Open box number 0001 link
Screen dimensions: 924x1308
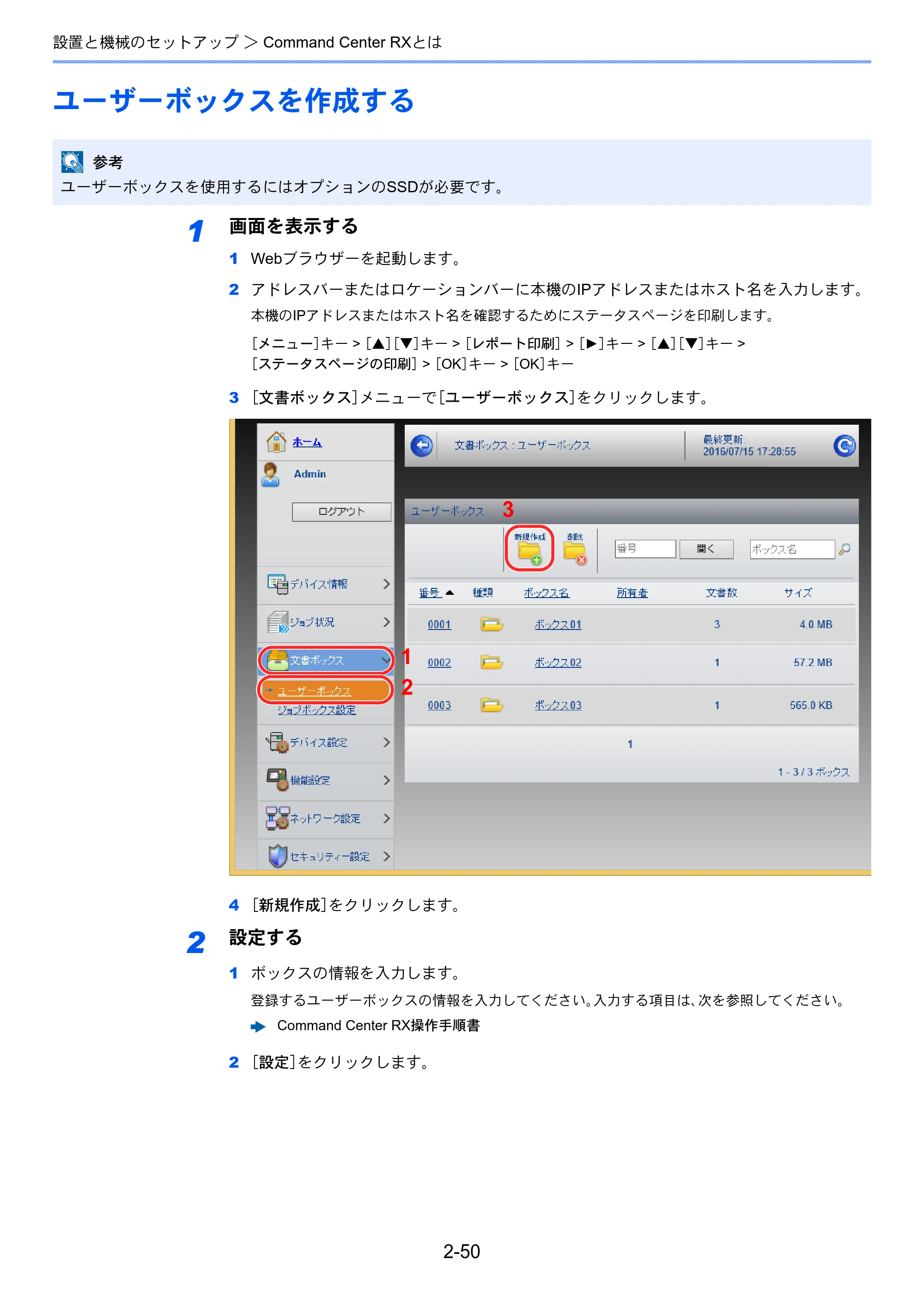point(439,624)
